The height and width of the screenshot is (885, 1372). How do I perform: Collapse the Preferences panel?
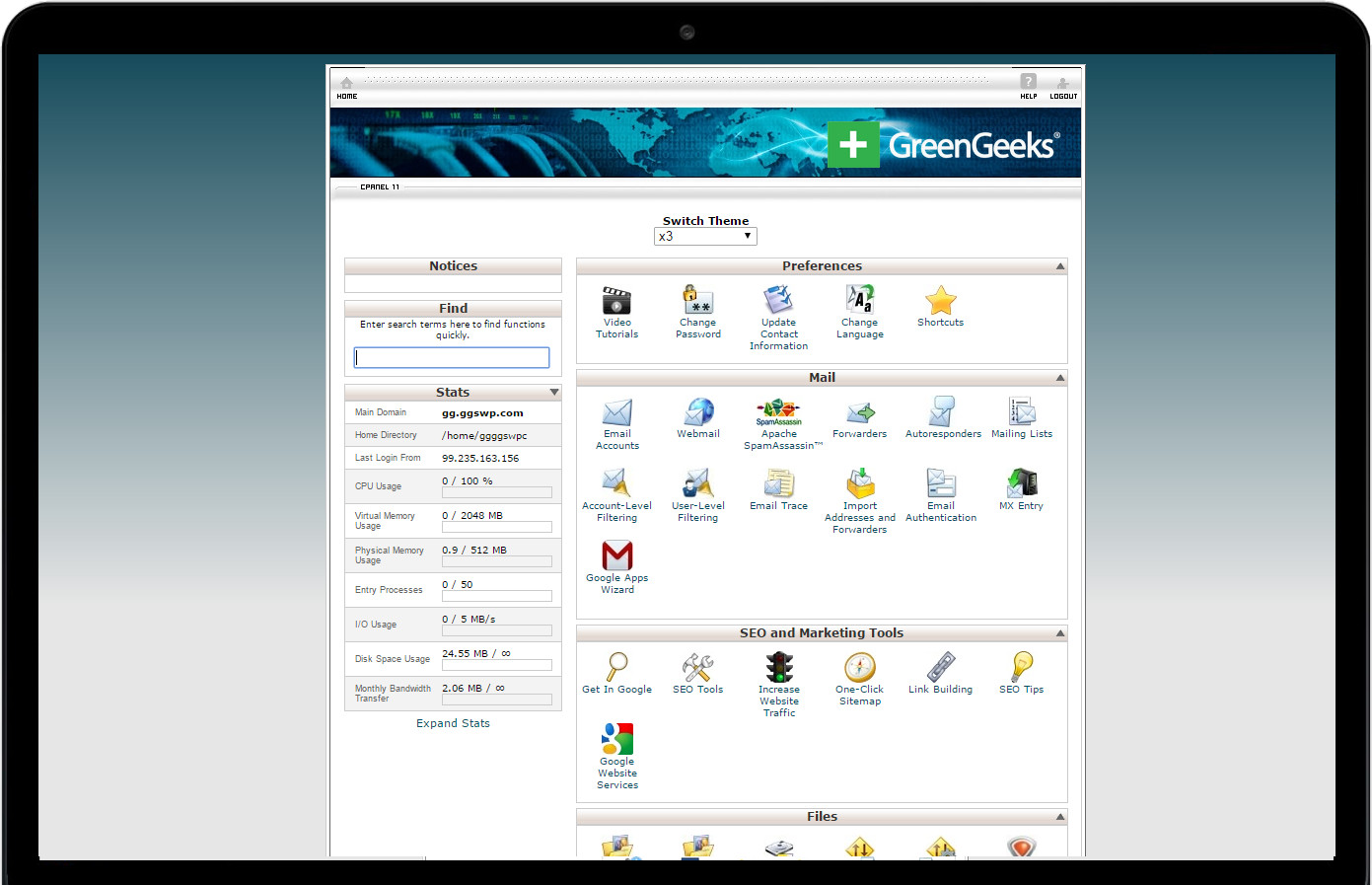1059,265
